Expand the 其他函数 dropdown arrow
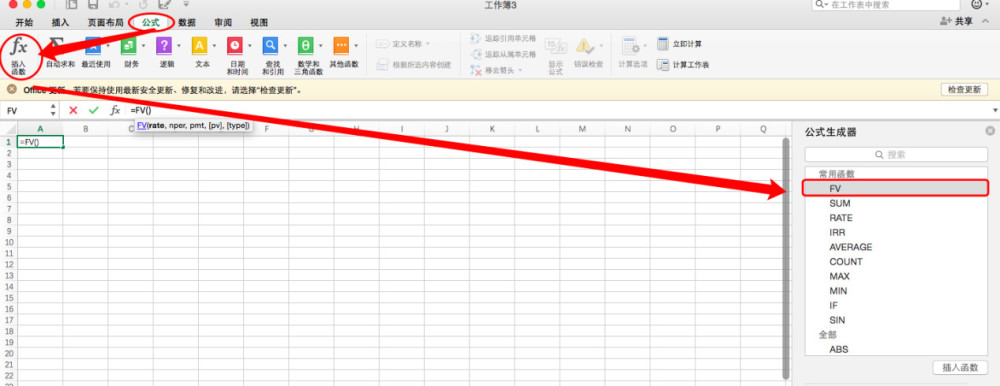 (x=357, y=45)
